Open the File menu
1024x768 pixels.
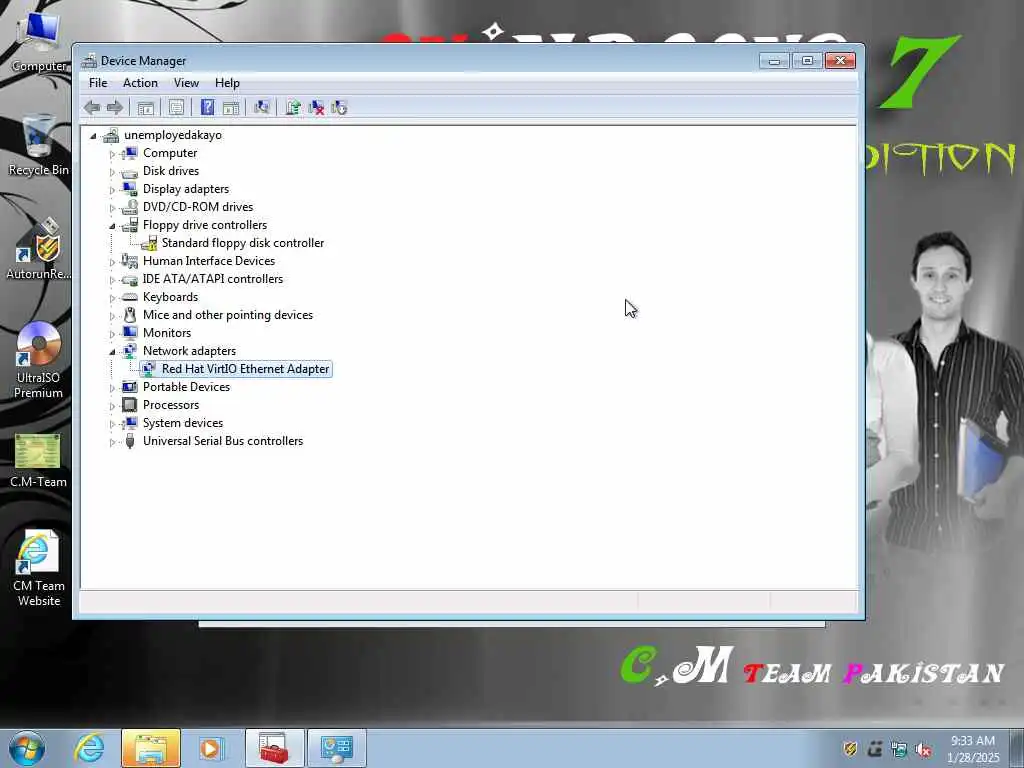click(x=98, y=83)
